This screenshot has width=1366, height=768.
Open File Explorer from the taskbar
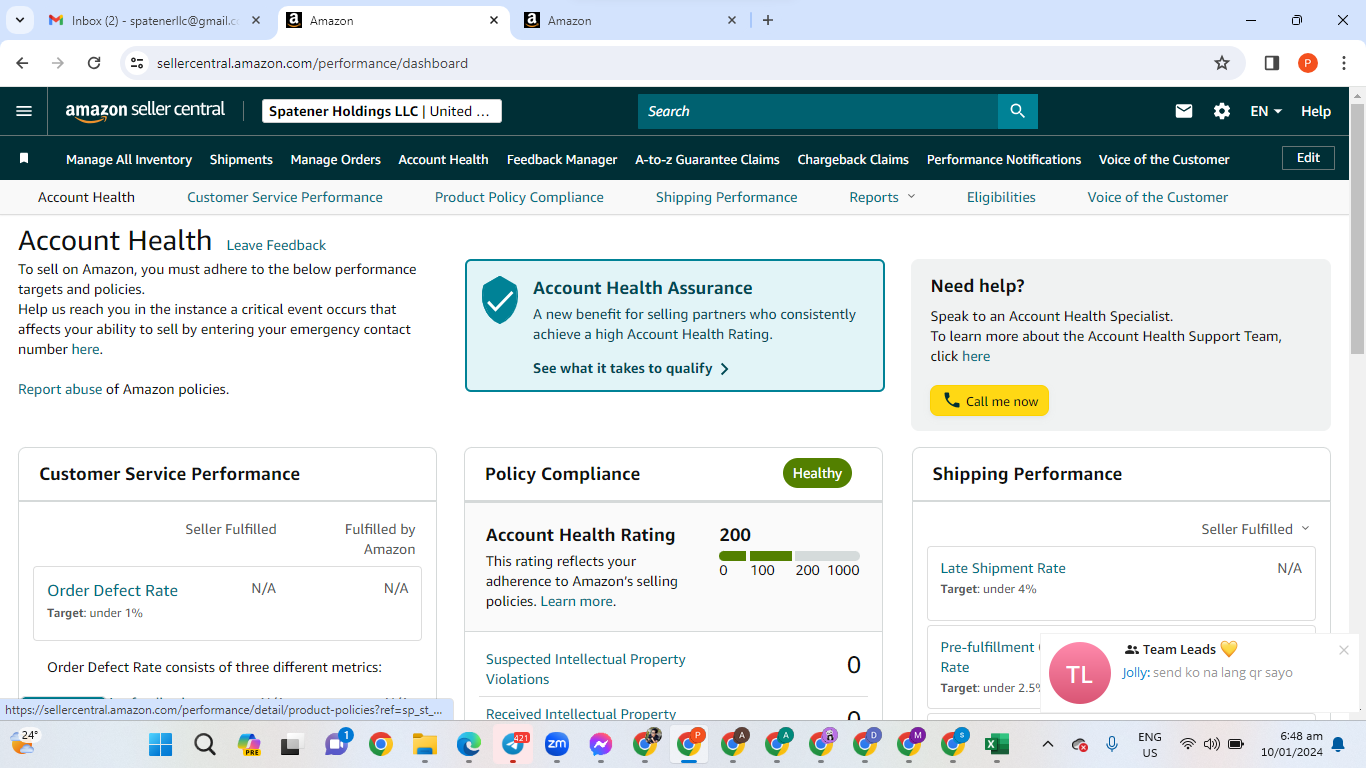[424, 744]
